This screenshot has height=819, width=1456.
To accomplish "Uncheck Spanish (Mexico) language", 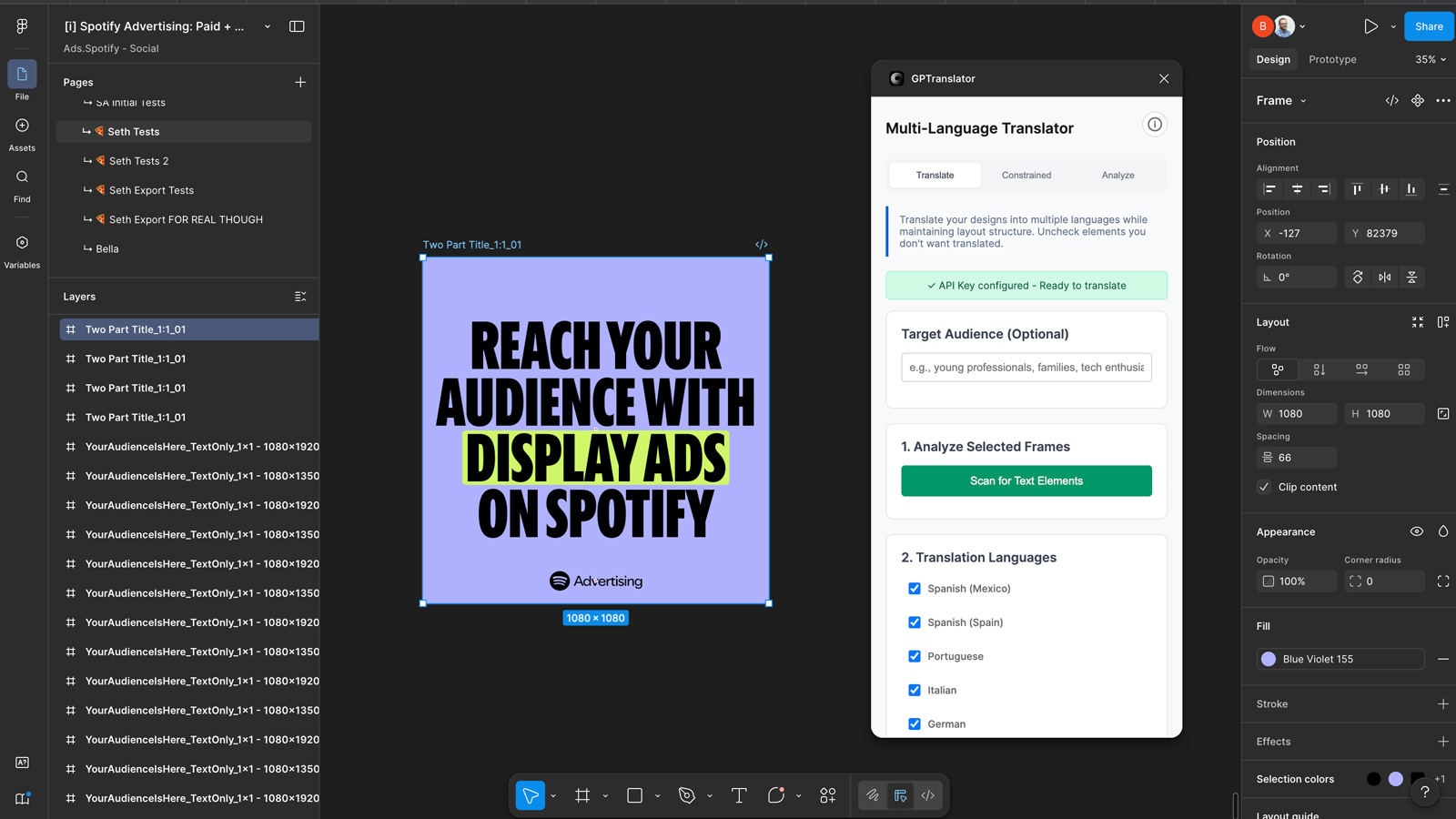I will coord(915,589).
